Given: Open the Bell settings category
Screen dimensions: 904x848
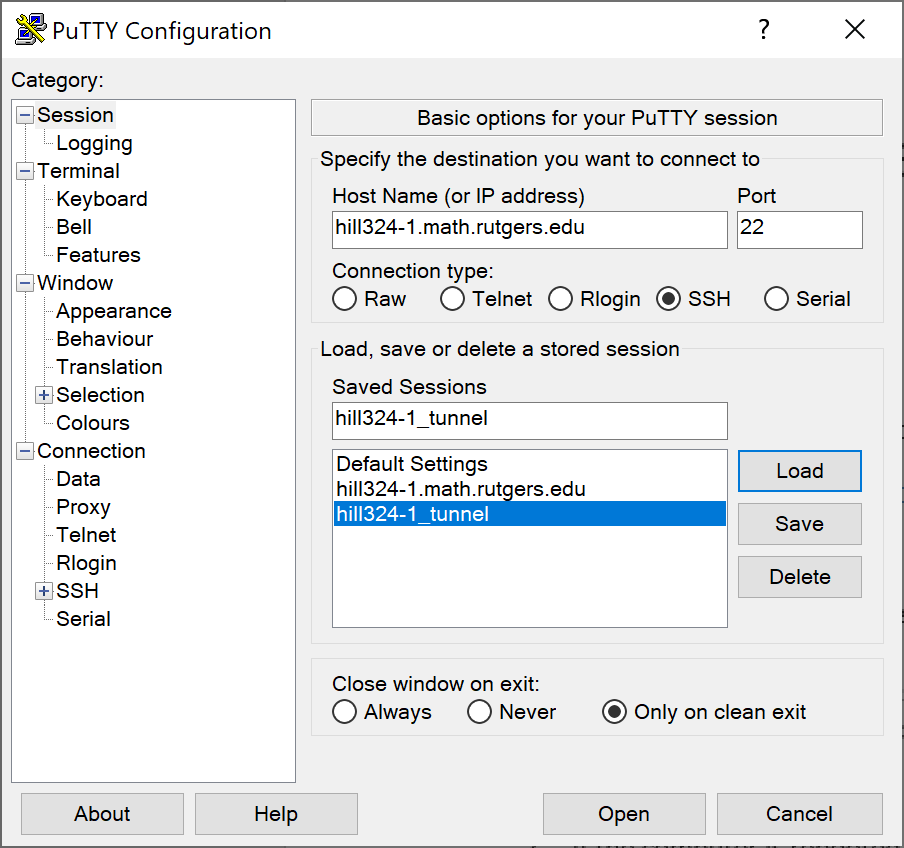Looking at the screenshot, I should [x=74, y=227].
